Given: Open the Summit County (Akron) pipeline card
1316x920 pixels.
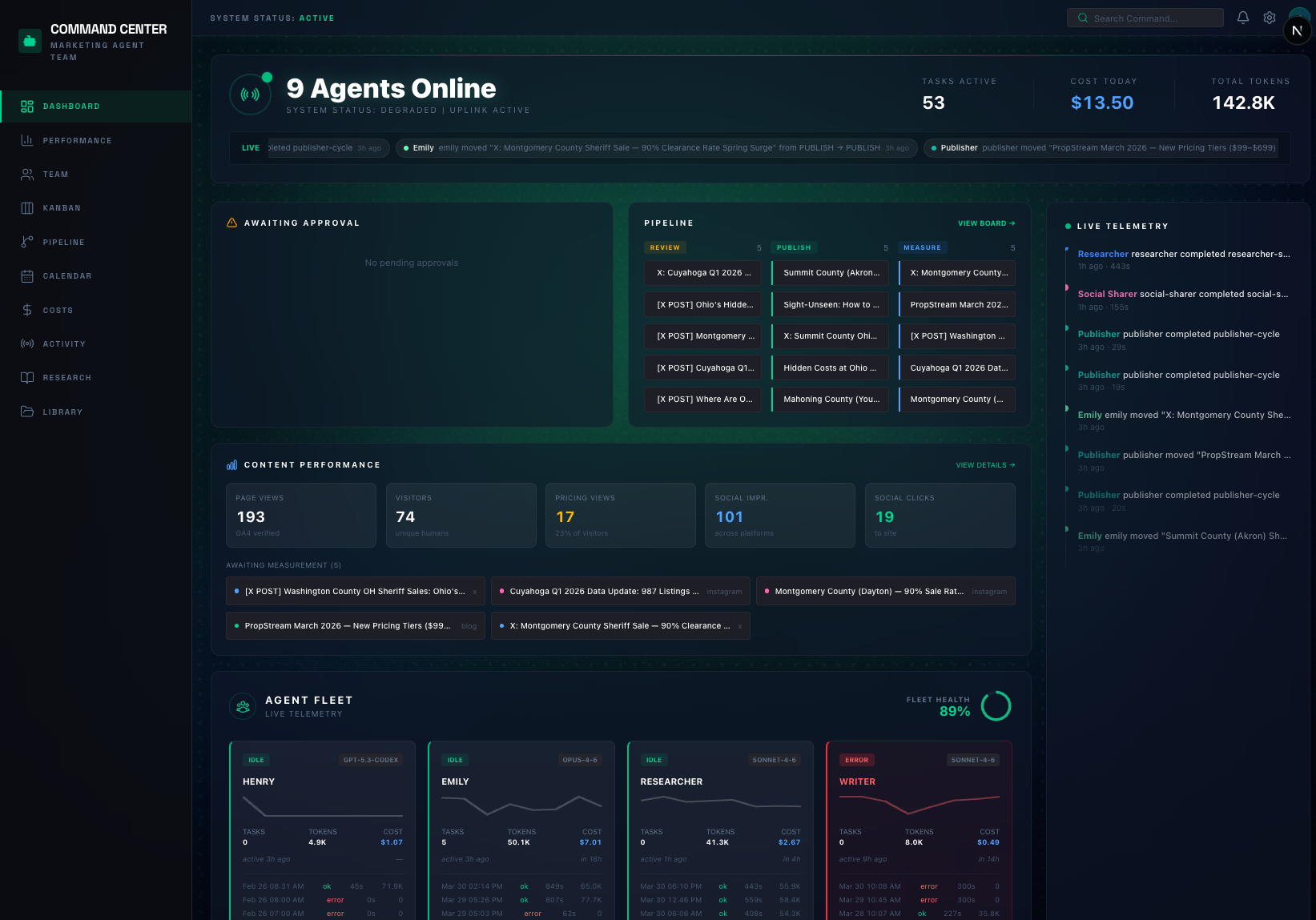Looking at the screenshot, I should click(x=830, y=273).
